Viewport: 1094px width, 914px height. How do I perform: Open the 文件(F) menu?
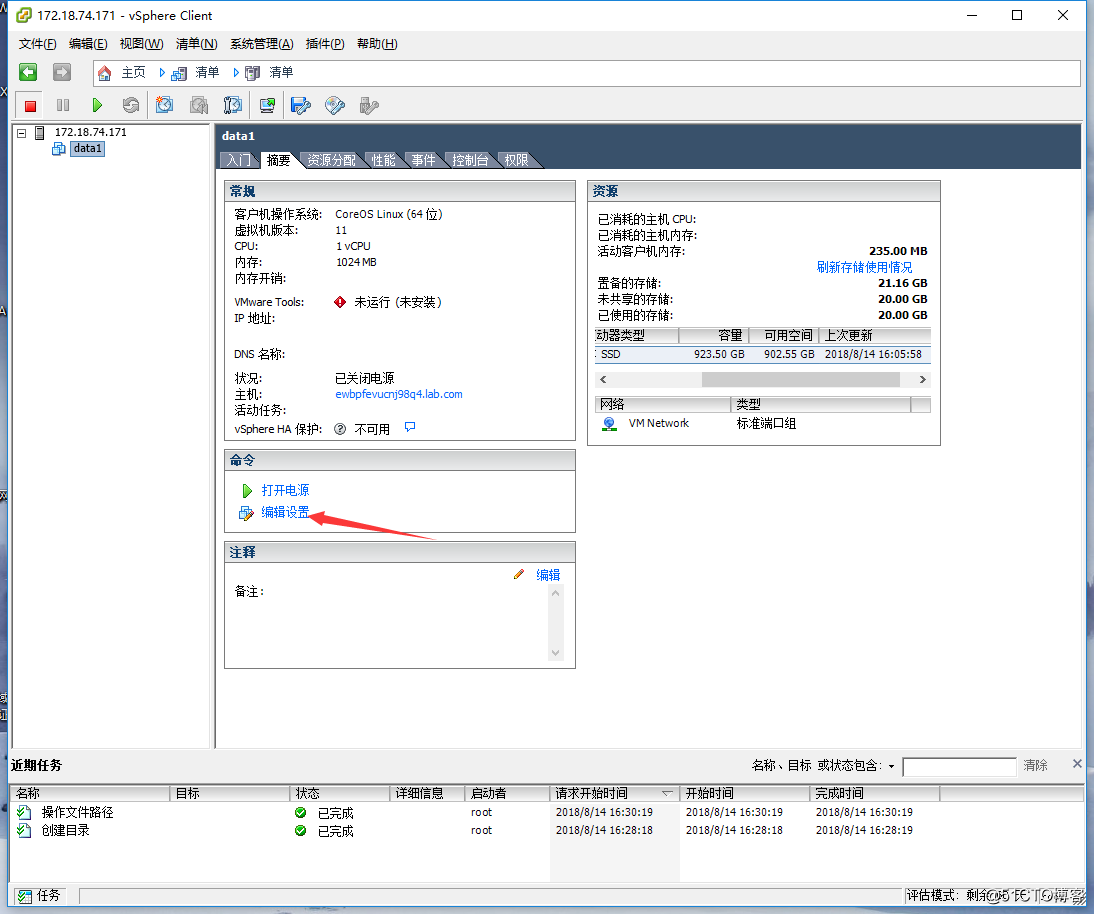click(x=38, y=44)
